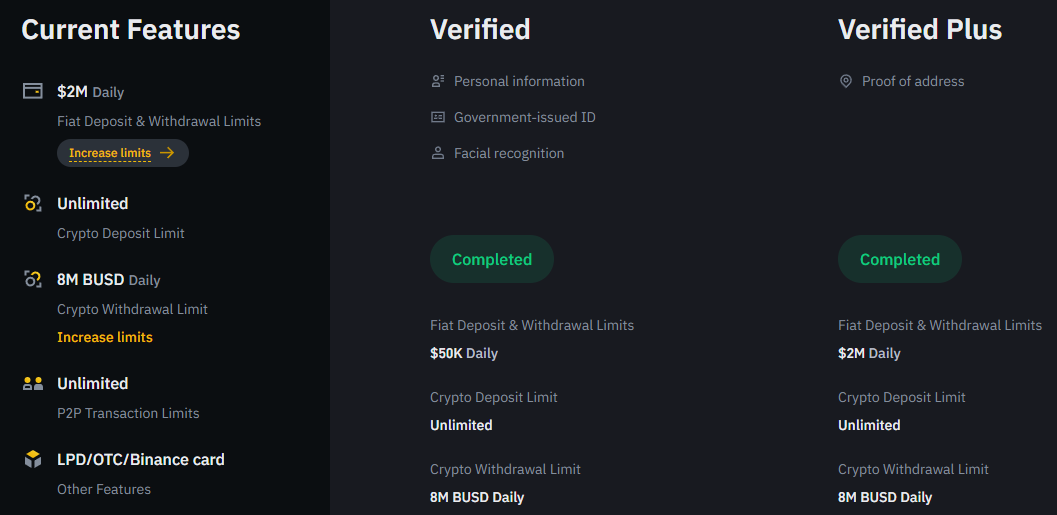This screenshot has height=515, width=1057.
Task: Click yellow Increase limits link under Crypto Withdrawal
Action: pyautogui.click(x=105, y=337)
